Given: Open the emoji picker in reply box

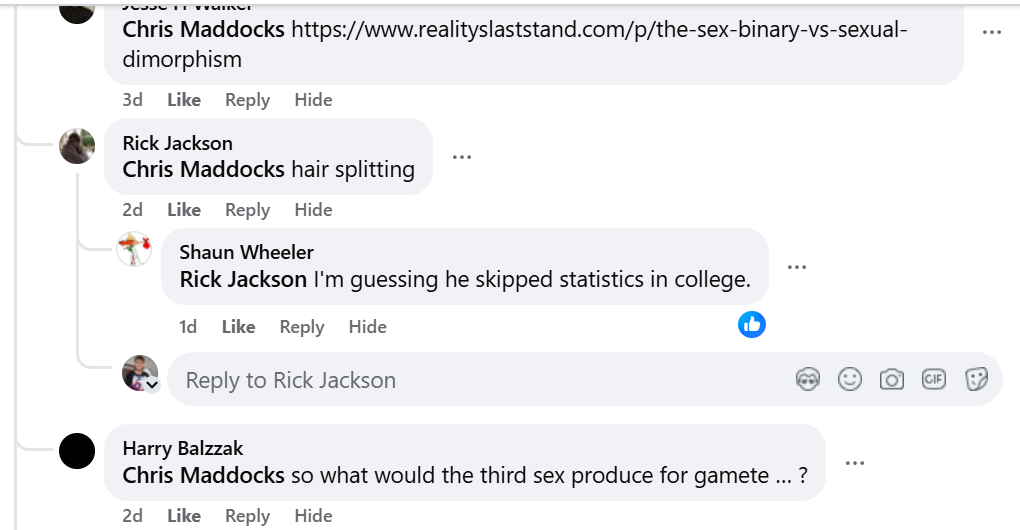Looking at the screenshot, I should (850, 379).
